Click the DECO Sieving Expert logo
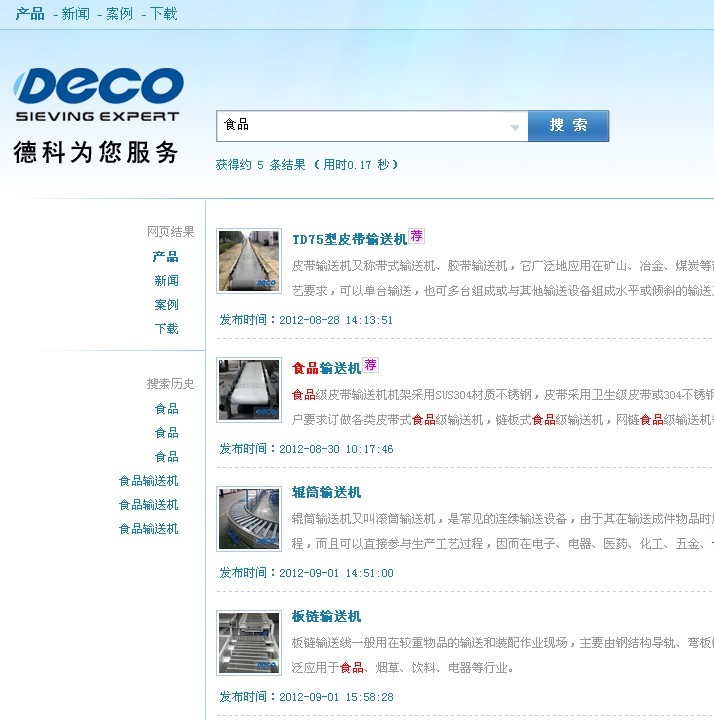714x720 pixels. tap(99, 95)
